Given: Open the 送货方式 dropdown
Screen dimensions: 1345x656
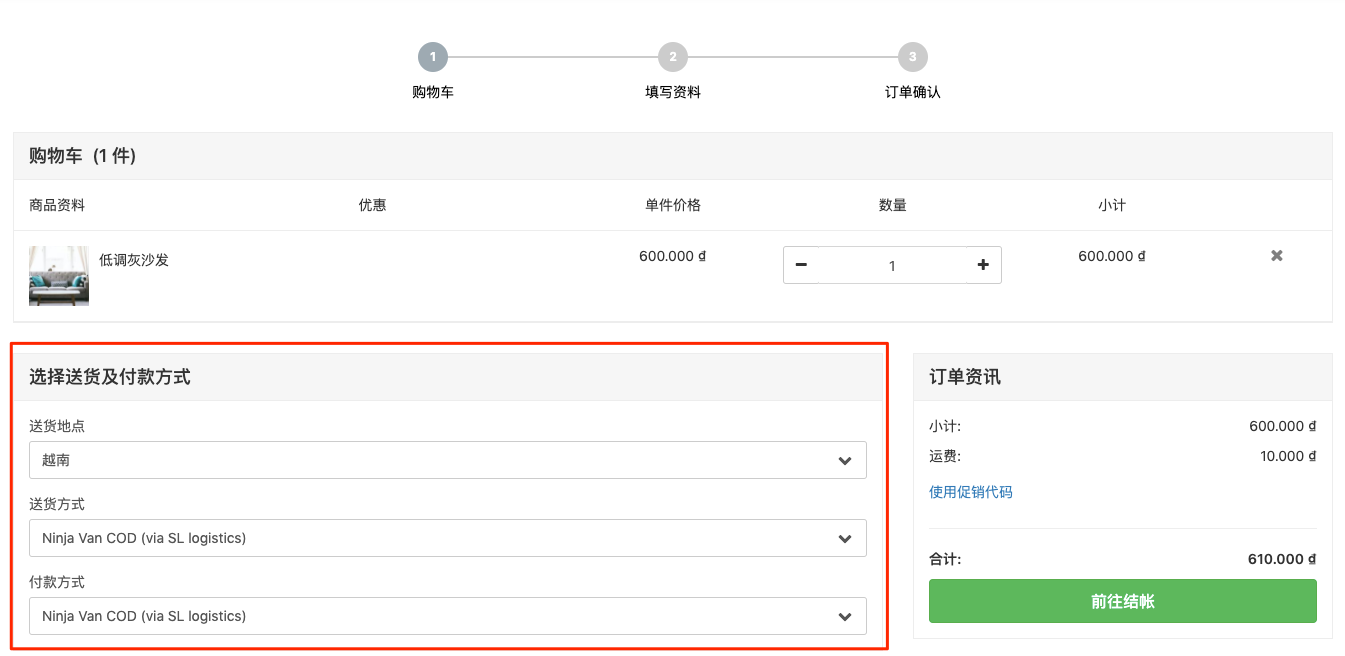Looking at the screenshot, I should (x=448, y=538).
